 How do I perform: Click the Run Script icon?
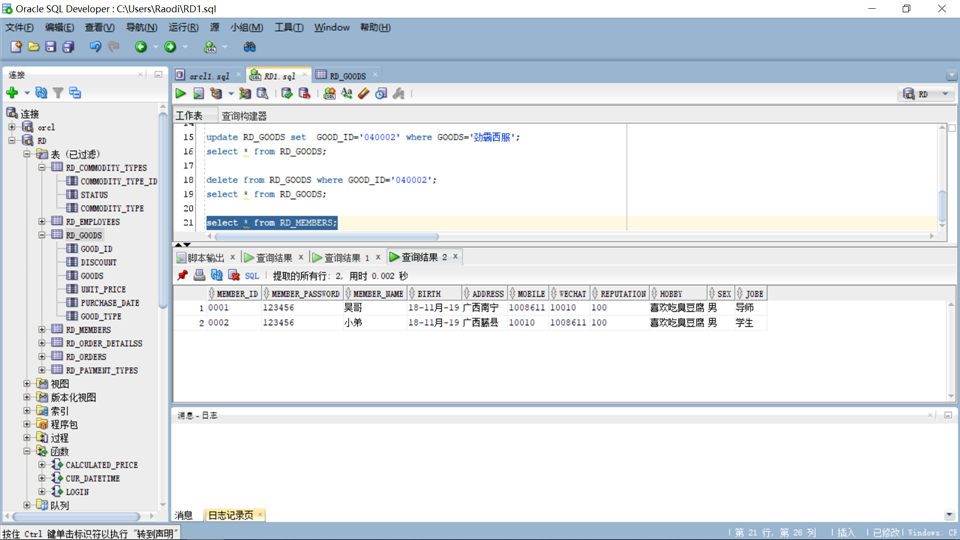[198, 94]
